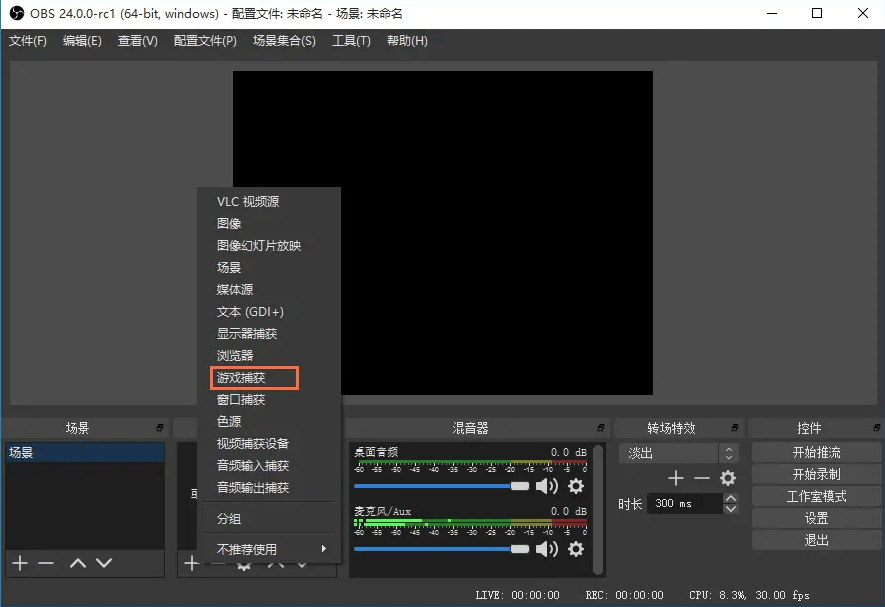Add a new scene with the plus icon
The height and width of the screenshot is (607, 885).
coord(18,563)
